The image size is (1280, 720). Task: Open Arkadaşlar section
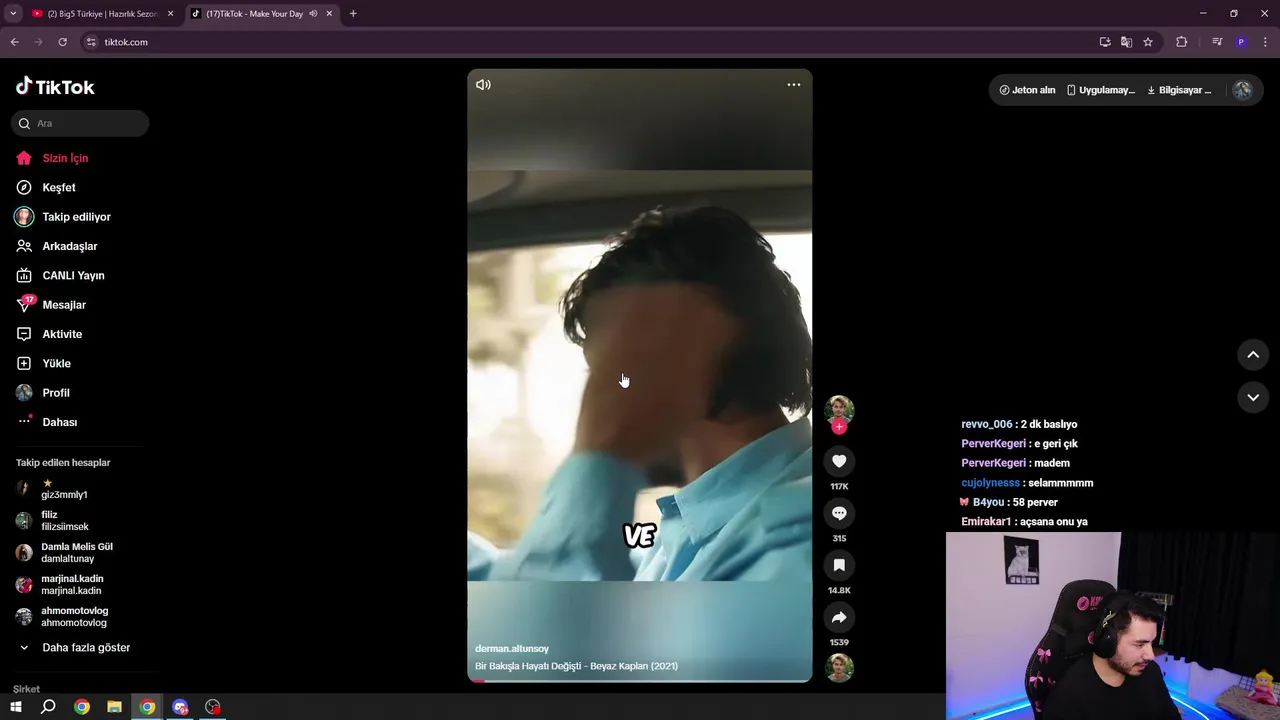click(69, 246)
